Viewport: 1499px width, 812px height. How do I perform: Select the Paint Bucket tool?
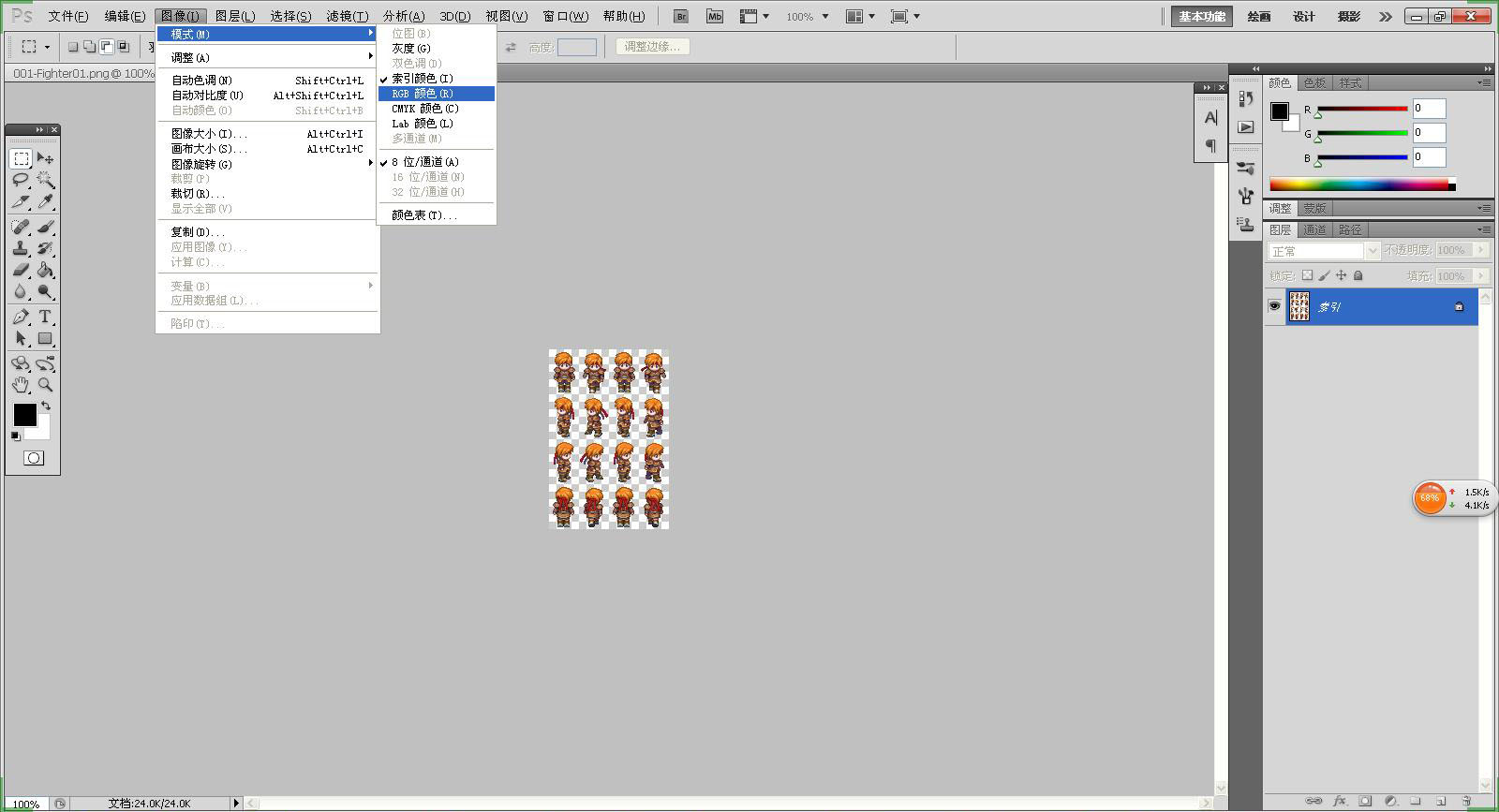tap(45, 270)
